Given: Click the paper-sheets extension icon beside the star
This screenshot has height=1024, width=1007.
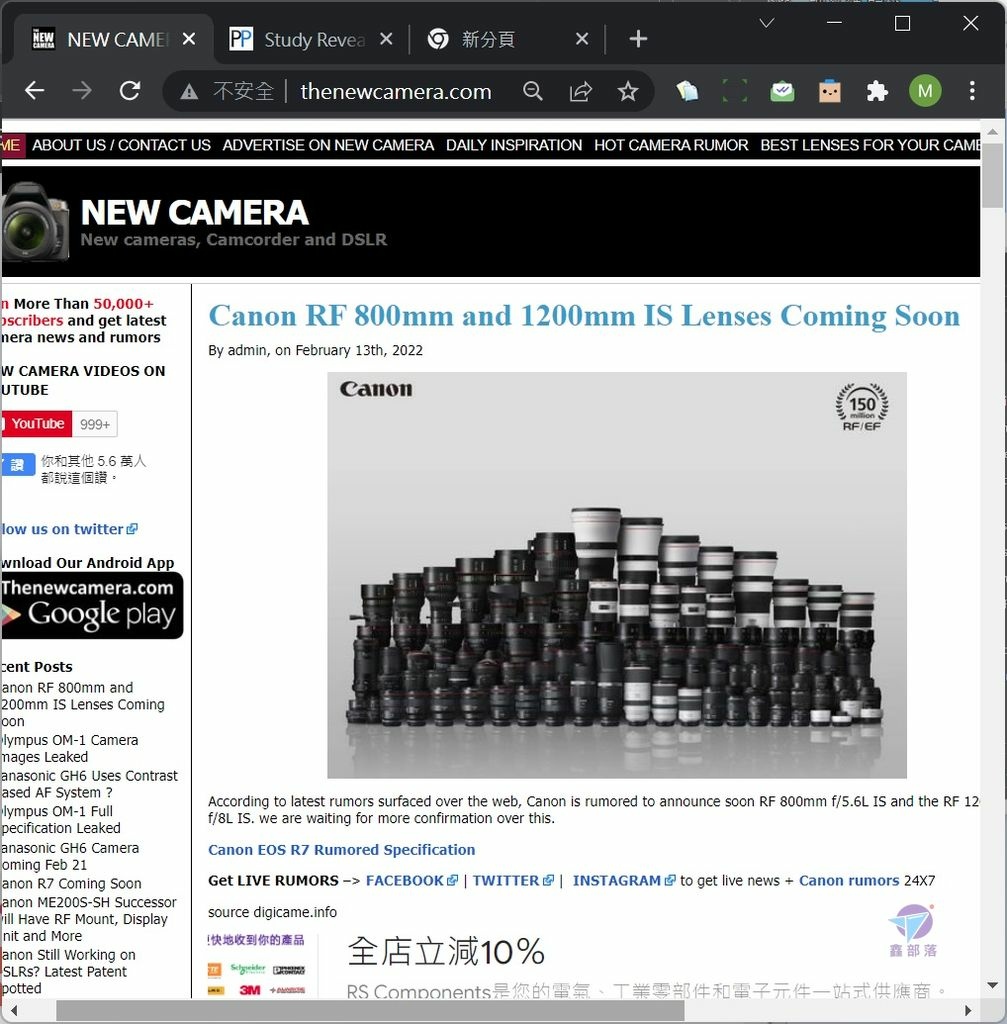Looking at the screenshot, I should point(687,91).
